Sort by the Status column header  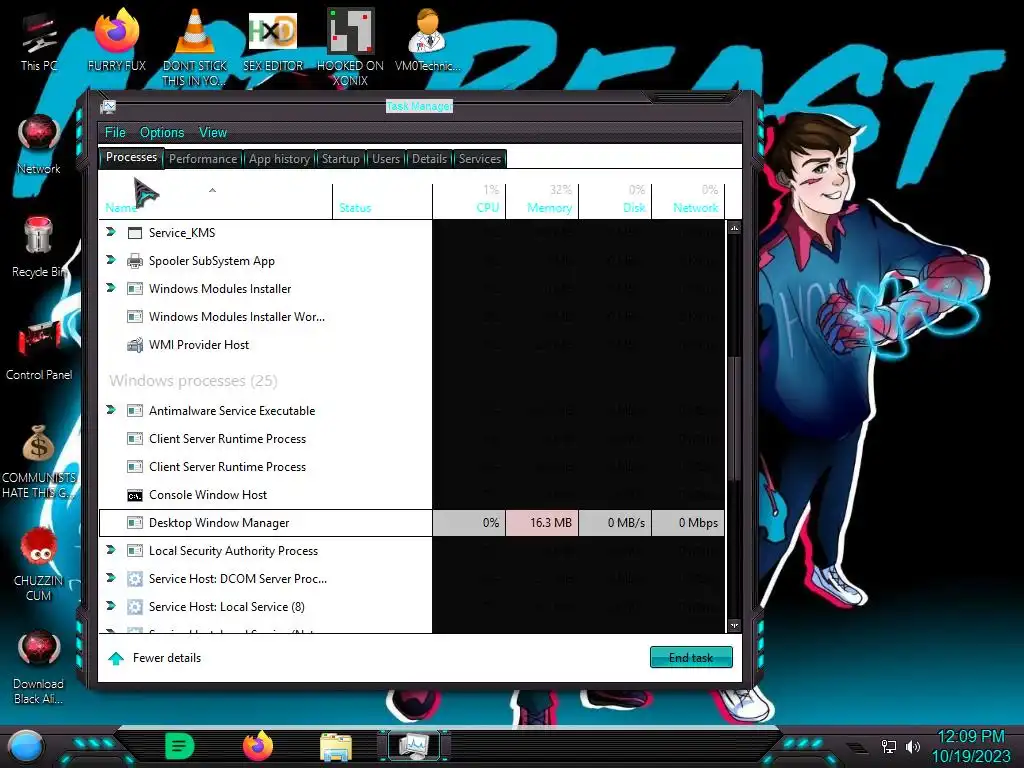click(x=382, y=200)
